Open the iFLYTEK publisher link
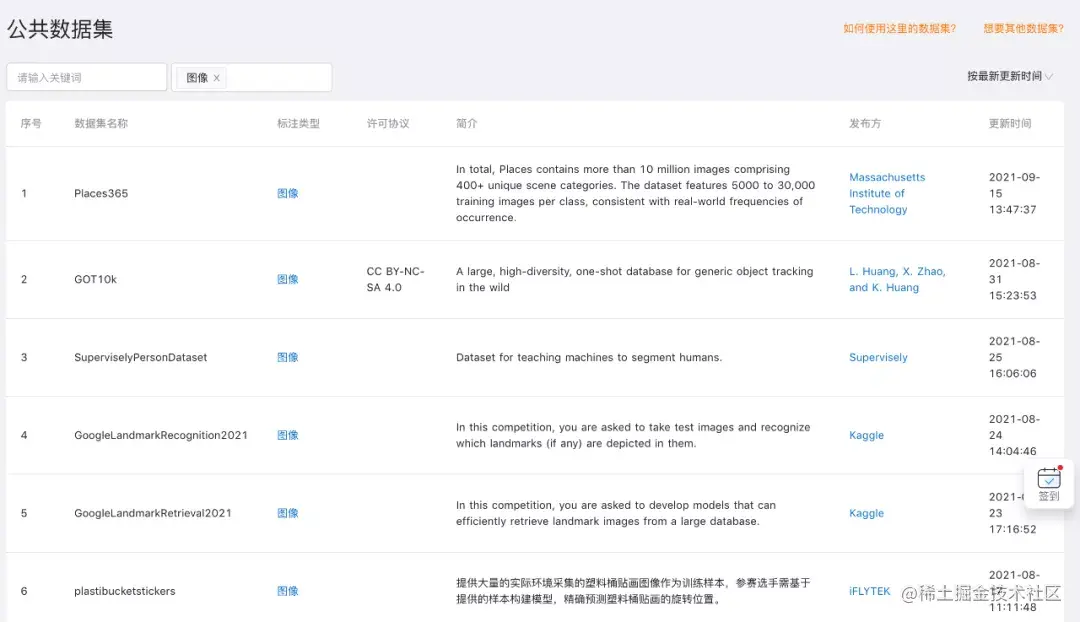 point(869,591)
